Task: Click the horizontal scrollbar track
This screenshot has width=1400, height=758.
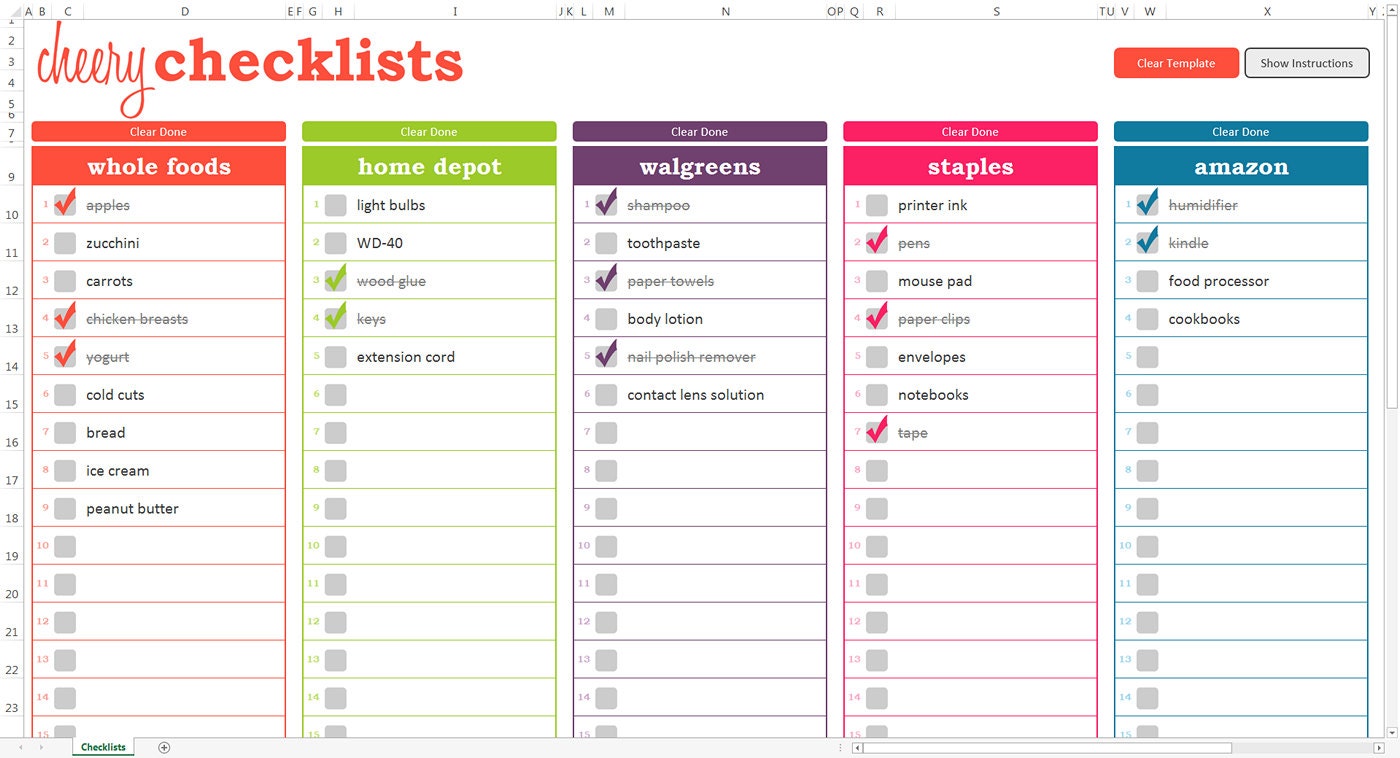Action: tap(1300, 747)
